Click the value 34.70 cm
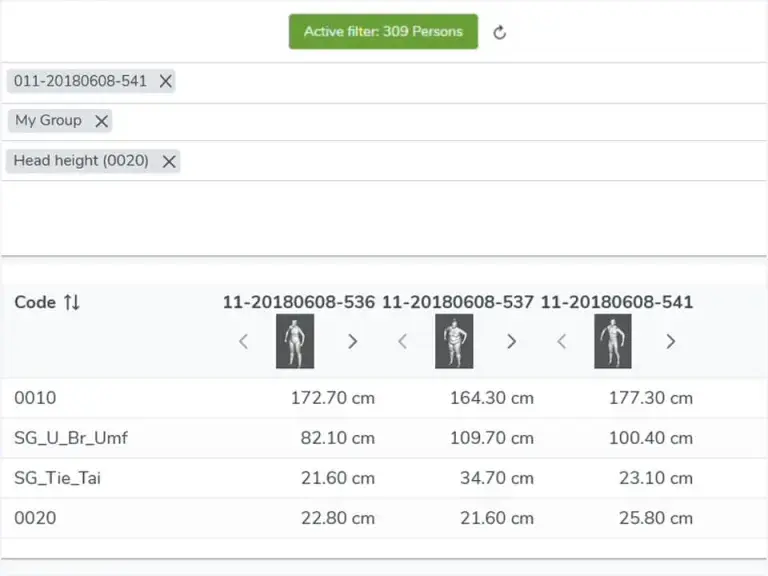 coord(497,478)
